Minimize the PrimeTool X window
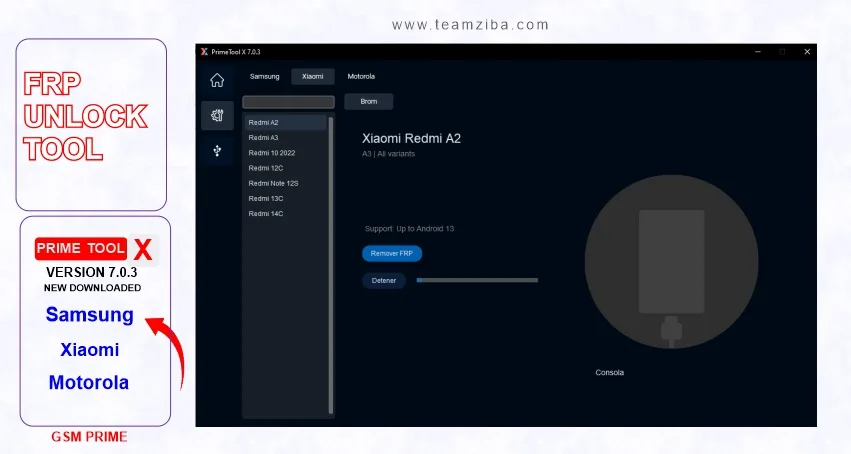 click(x=758, y=52)
